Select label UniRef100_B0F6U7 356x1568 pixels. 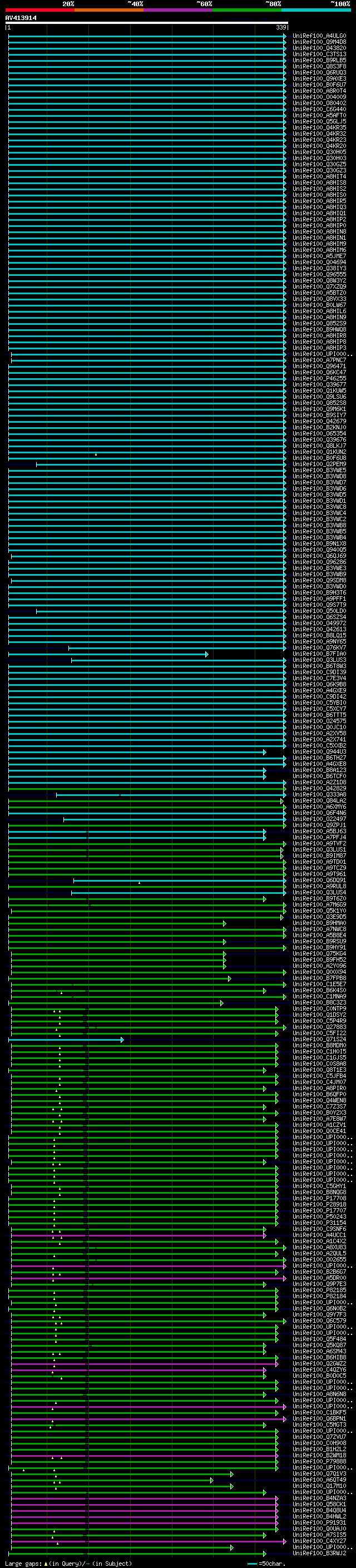coord(319,85)
